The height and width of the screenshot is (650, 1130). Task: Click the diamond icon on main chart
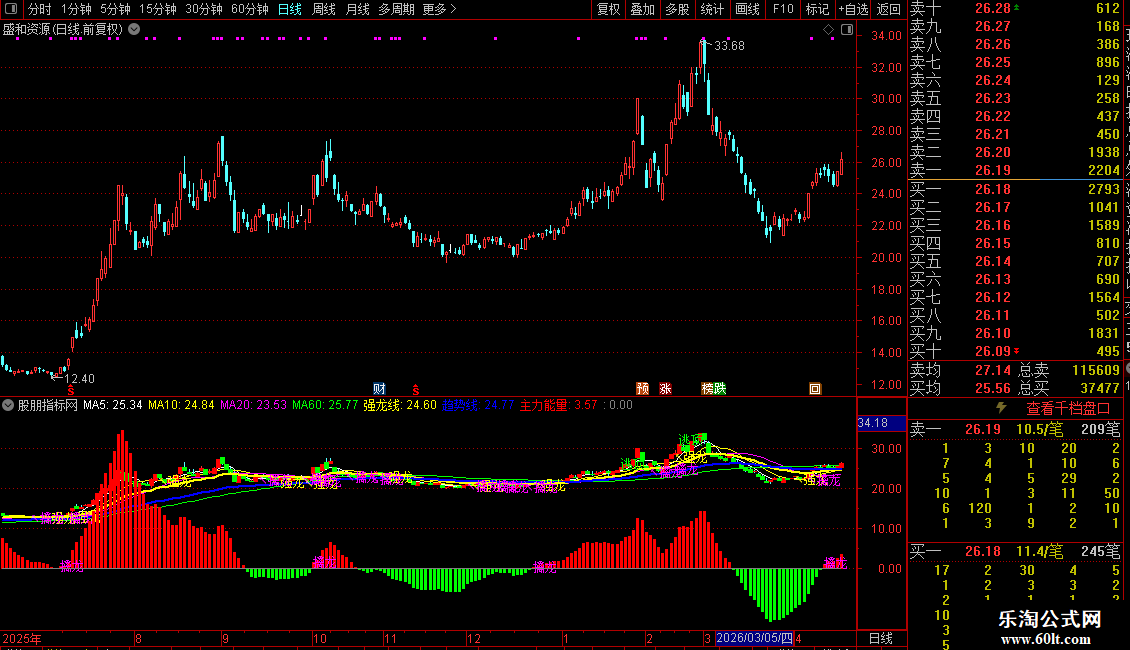pos(829,30)
